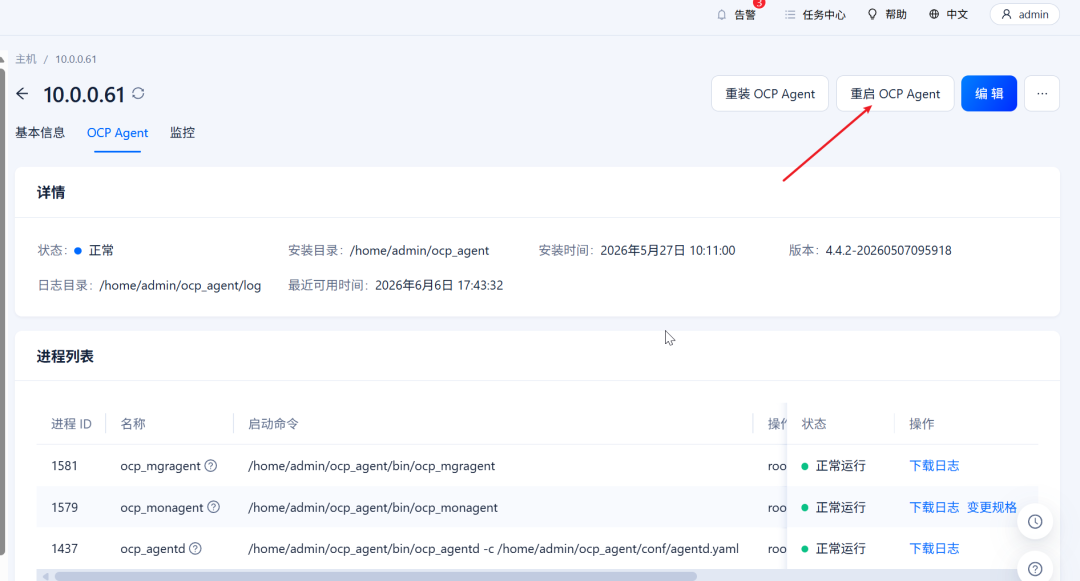The image size is (1080, 581).
Task: Click the 启动命令 column header
Action: coord(273,424)
